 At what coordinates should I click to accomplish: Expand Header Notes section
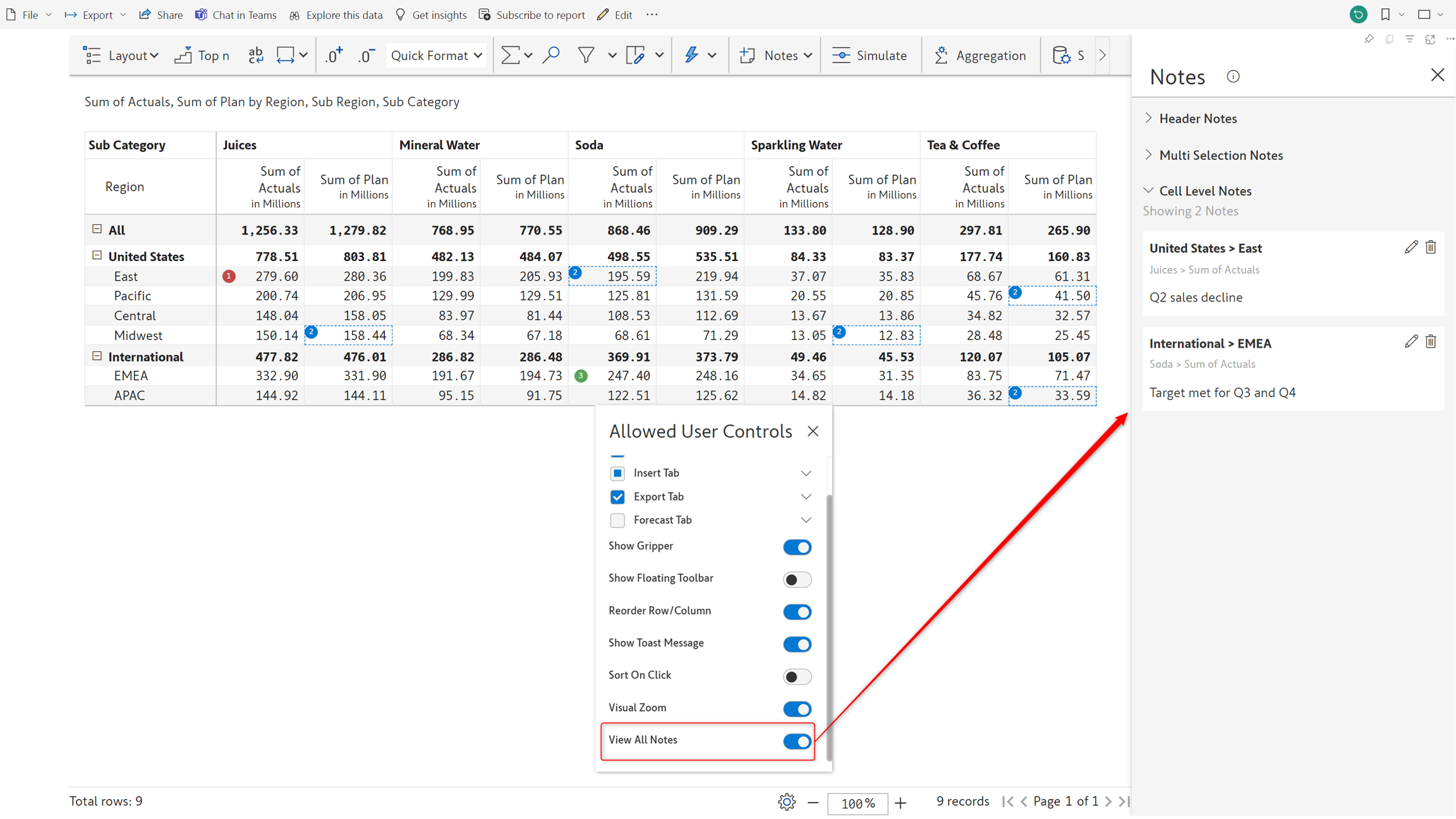[x=1198, y=118]
